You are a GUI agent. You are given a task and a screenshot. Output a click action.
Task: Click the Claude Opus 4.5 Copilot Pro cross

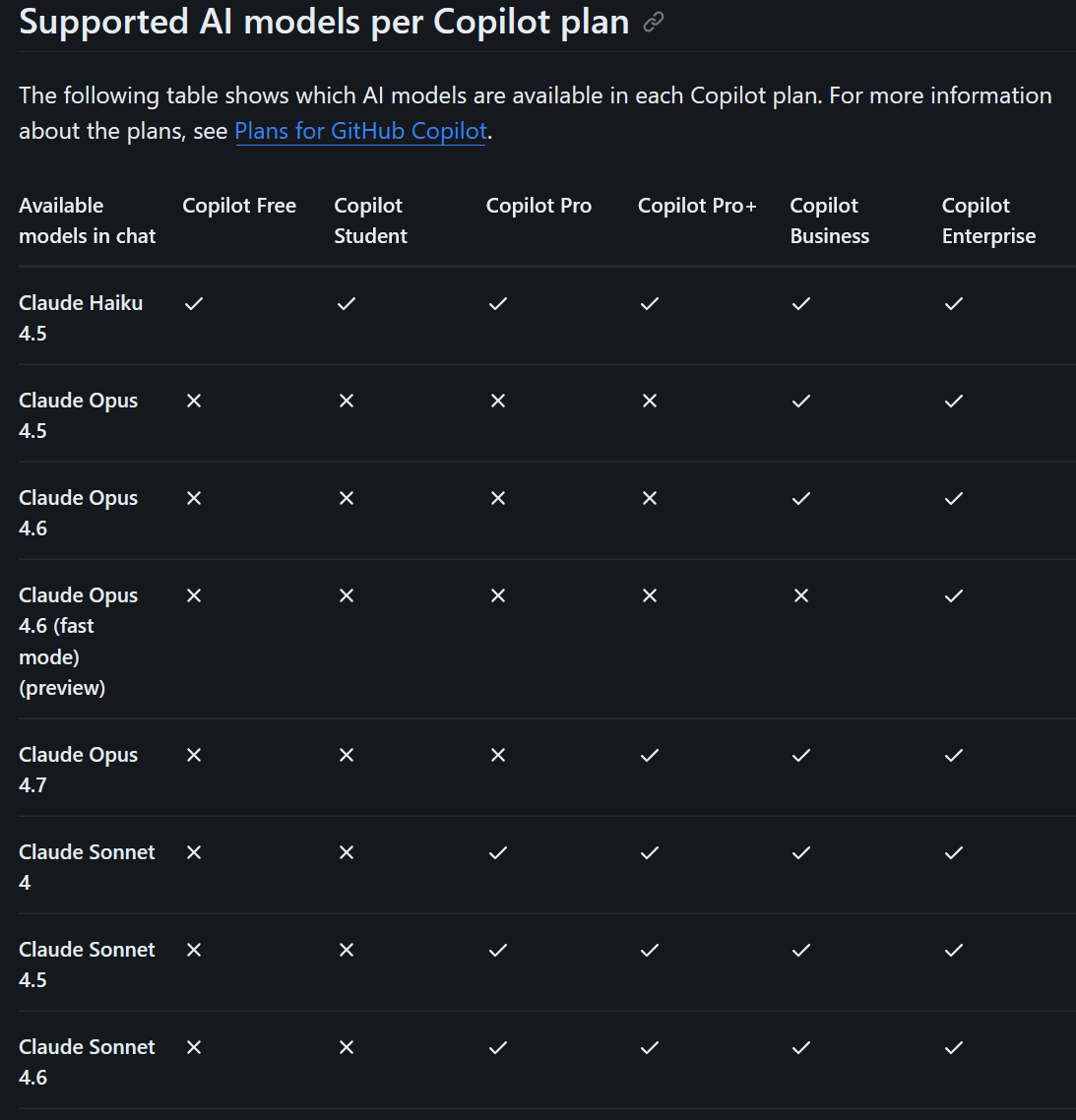coord(498,401)
